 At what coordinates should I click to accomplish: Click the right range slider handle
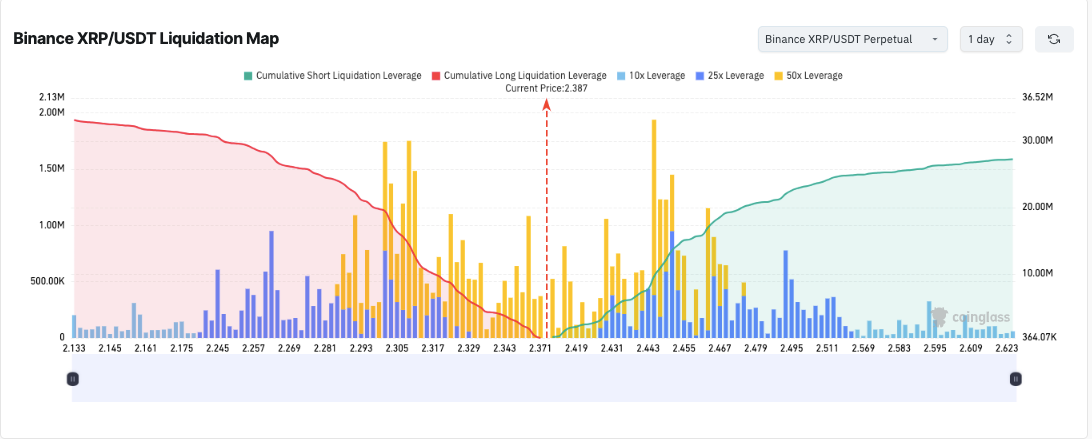point(1015,378)
